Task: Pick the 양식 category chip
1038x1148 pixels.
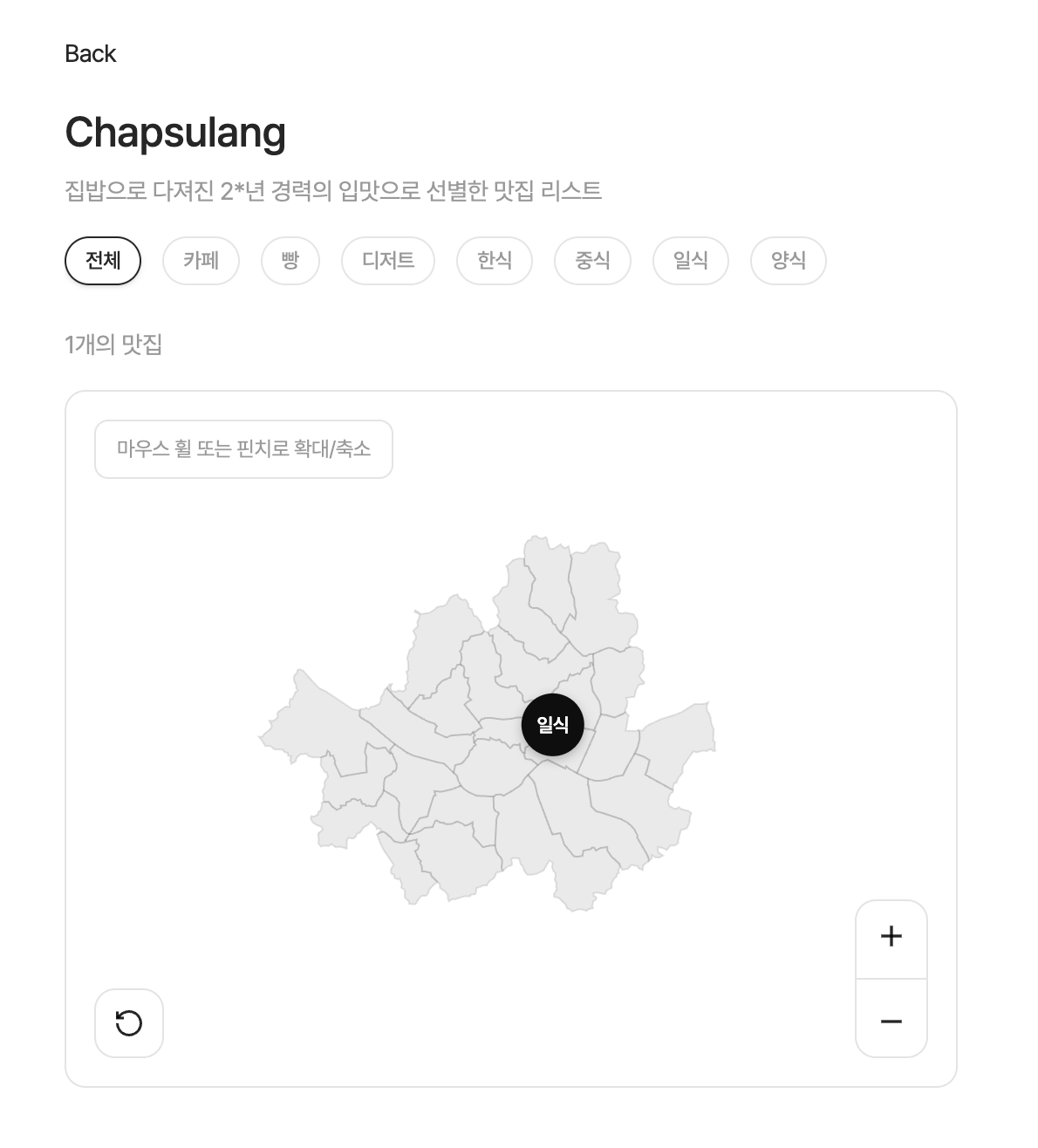Action: (x=788, y=261)
